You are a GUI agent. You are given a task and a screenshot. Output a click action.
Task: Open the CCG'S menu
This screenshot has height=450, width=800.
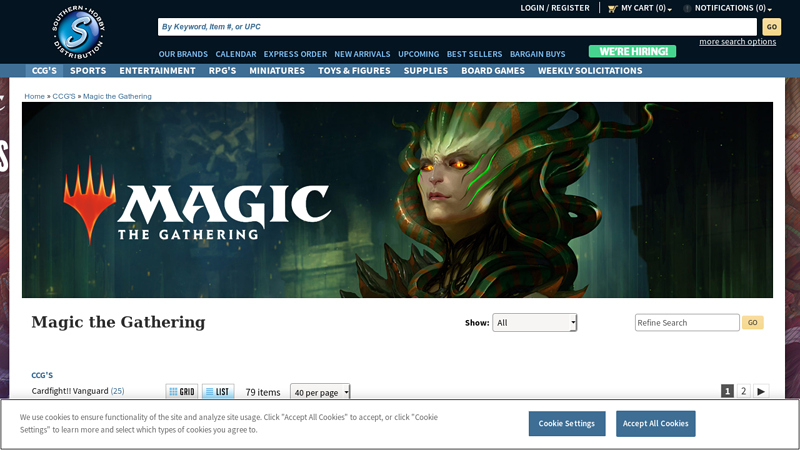tap(44, 70)
